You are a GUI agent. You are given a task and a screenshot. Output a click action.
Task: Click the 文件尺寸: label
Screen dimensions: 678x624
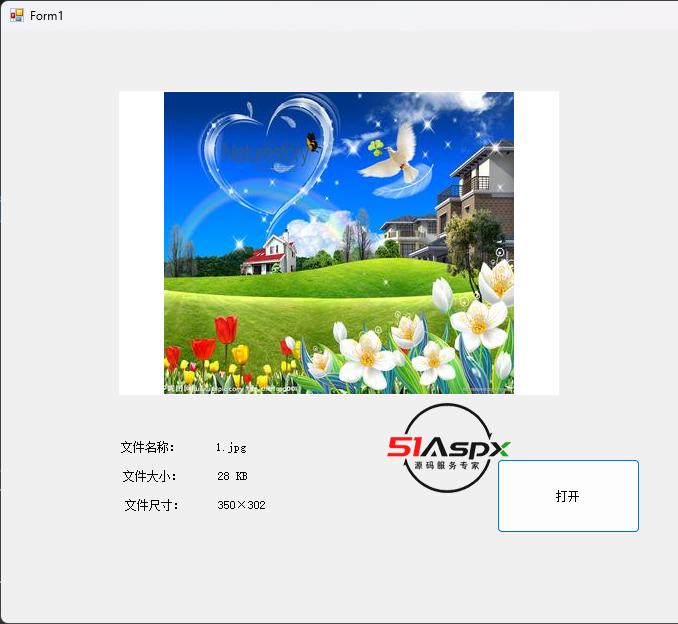click(152, 505)
